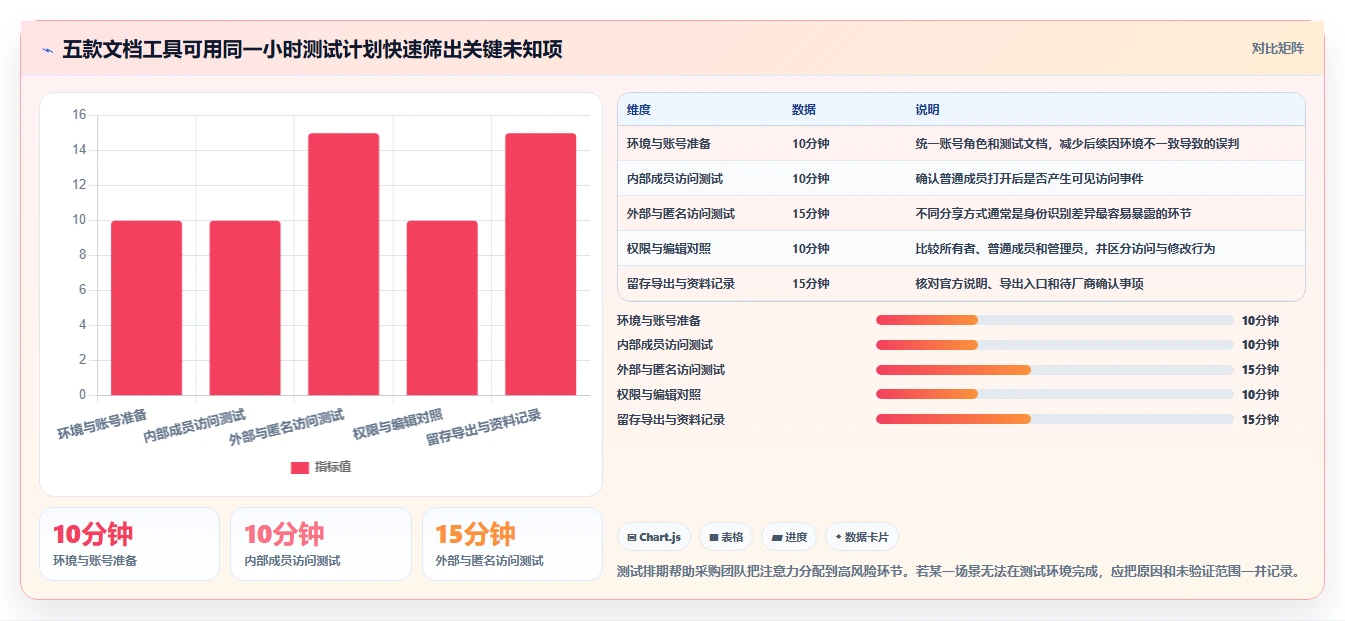
Task: Click 15分钟 in 外部与匿名访问测试 table row
Action: click(810, 214)
